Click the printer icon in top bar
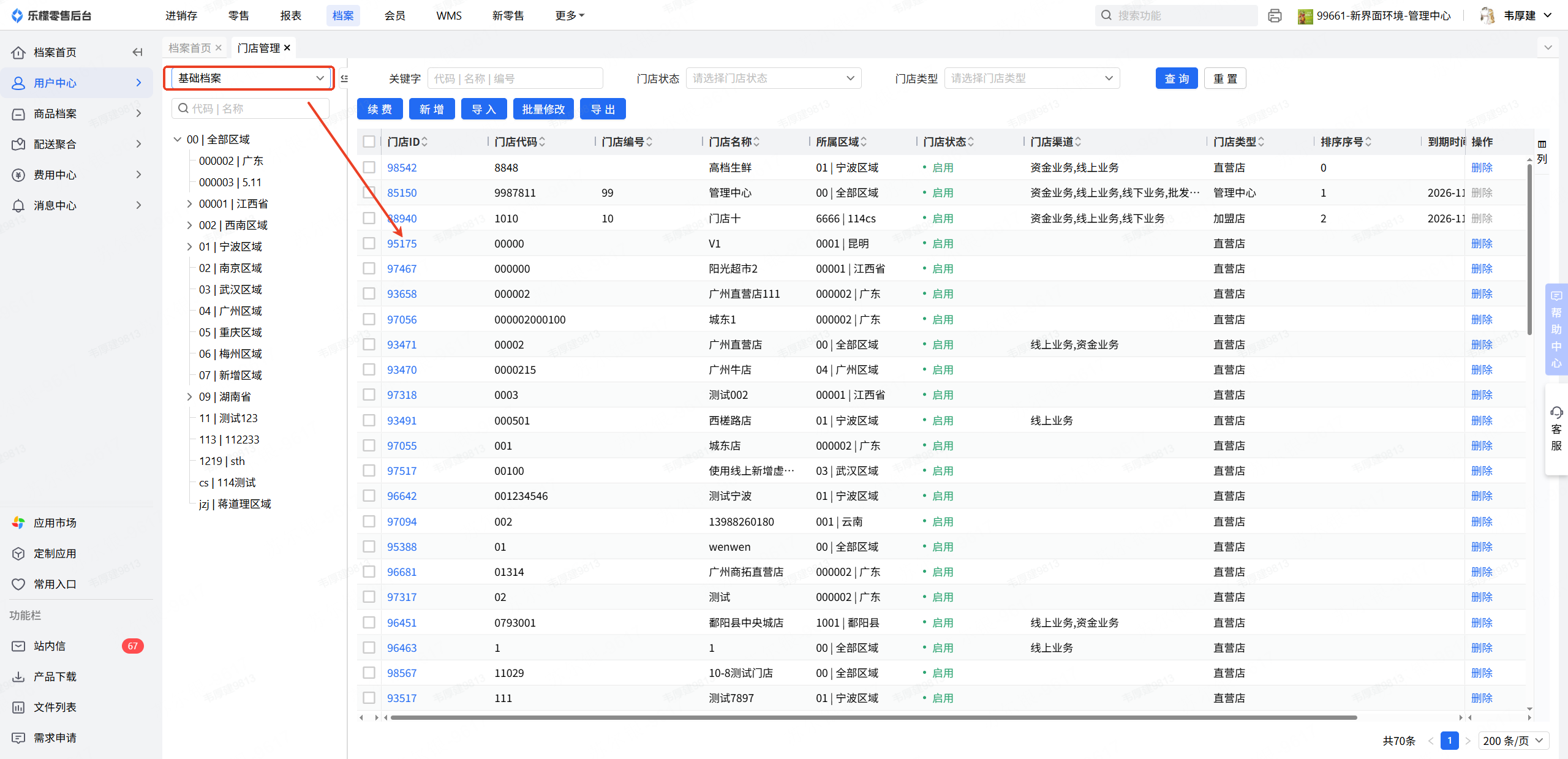Viewport: 1568px width, 759px height. tap(1275, 16)
